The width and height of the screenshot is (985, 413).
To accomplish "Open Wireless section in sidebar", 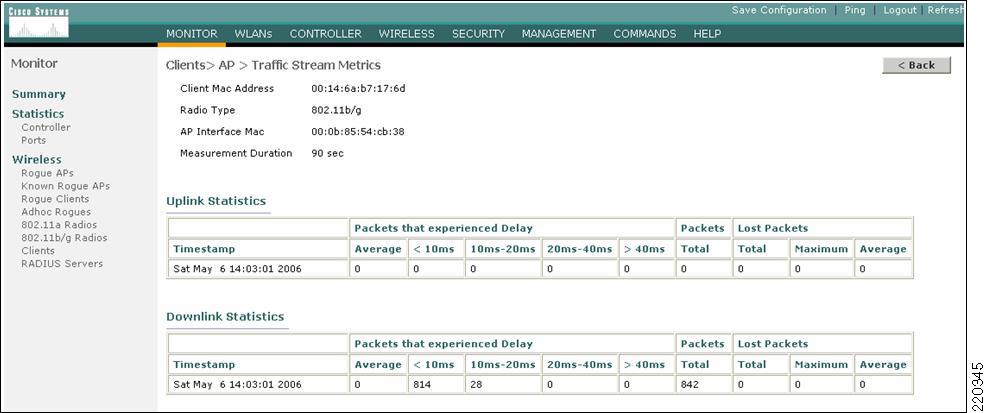I will (x=36, y=160).
